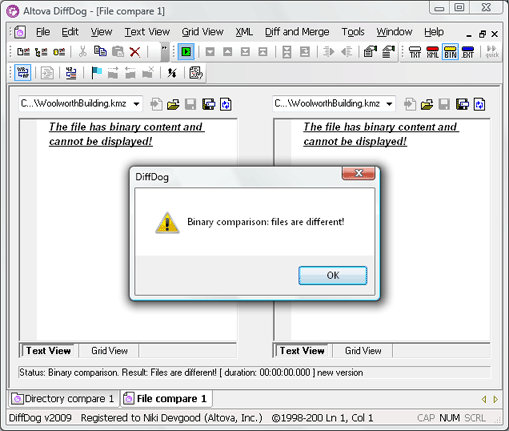Expand the toolbar overflow chevron
Screen dimensions: 509x431
coord(164,52)
